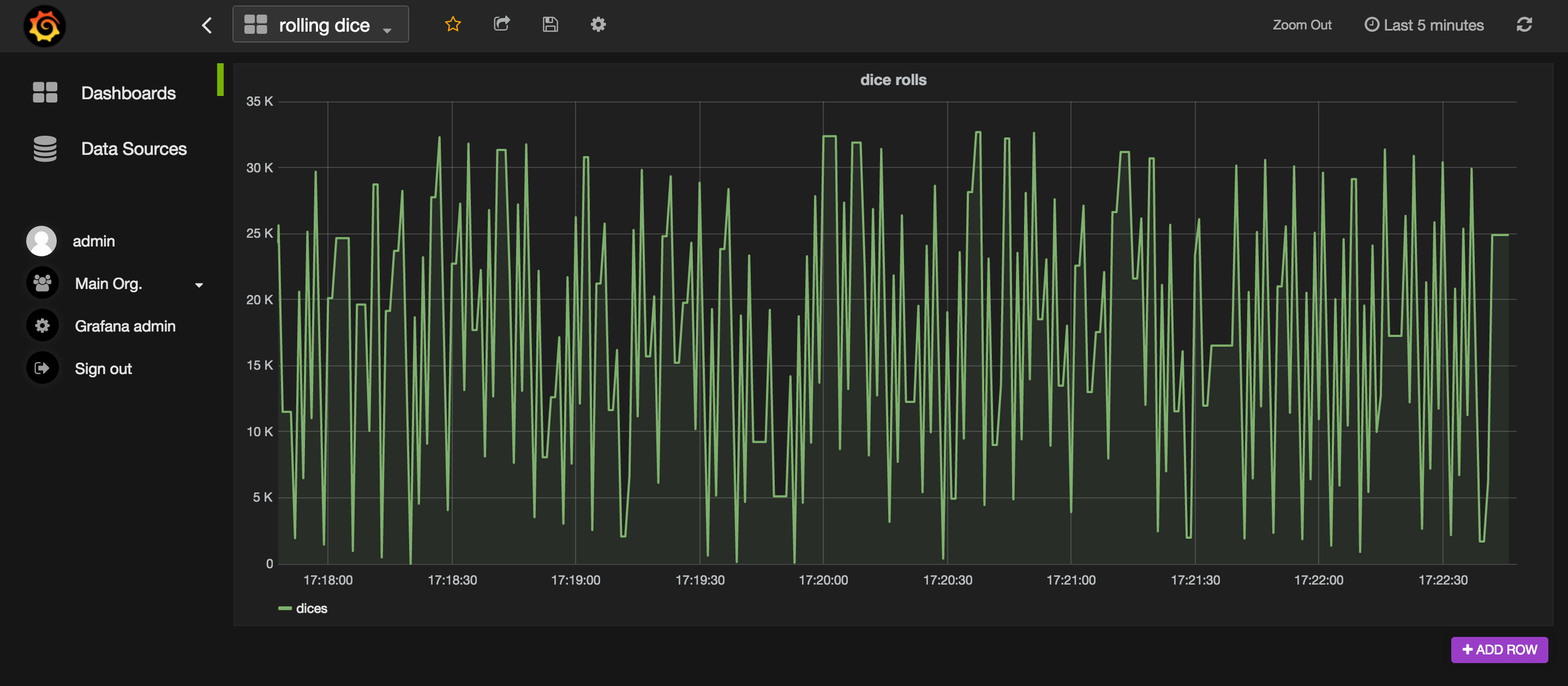Click the 10 K y-axis label

tap(259, 432)
